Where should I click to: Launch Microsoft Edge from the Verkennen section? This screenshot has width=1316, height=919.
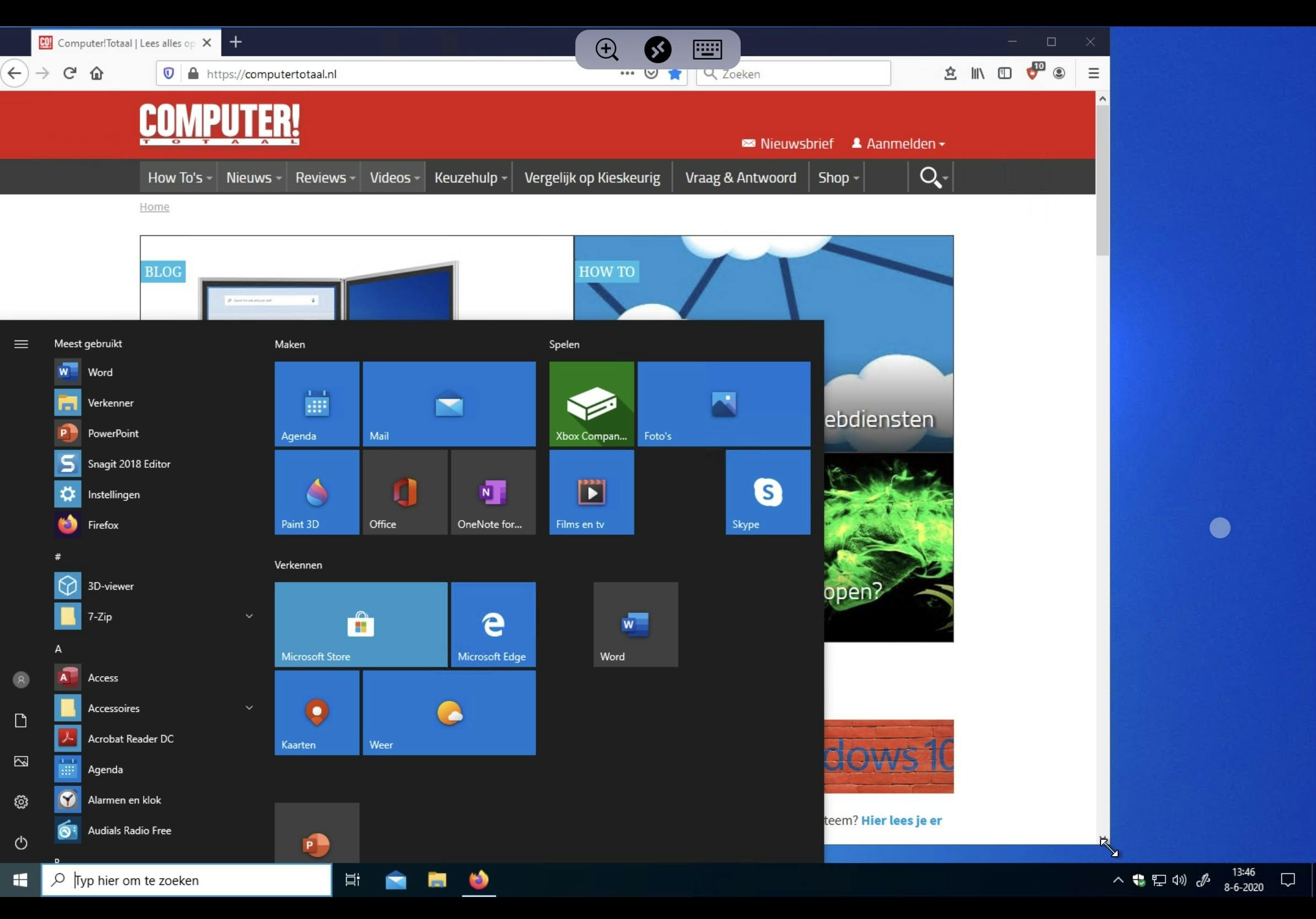tap(492, 624)
